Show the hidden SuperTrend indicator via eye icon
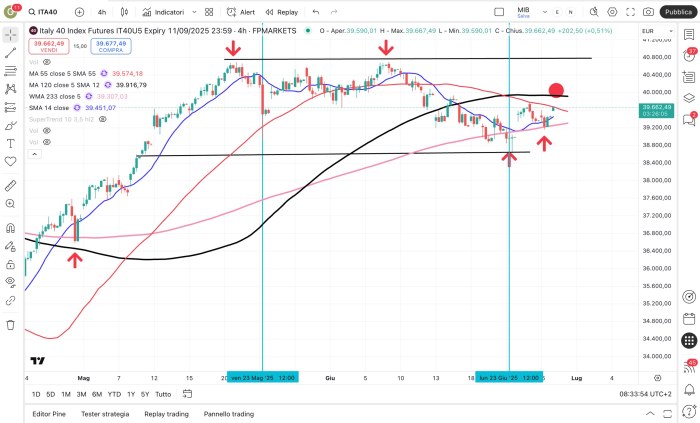 [101, 118]
